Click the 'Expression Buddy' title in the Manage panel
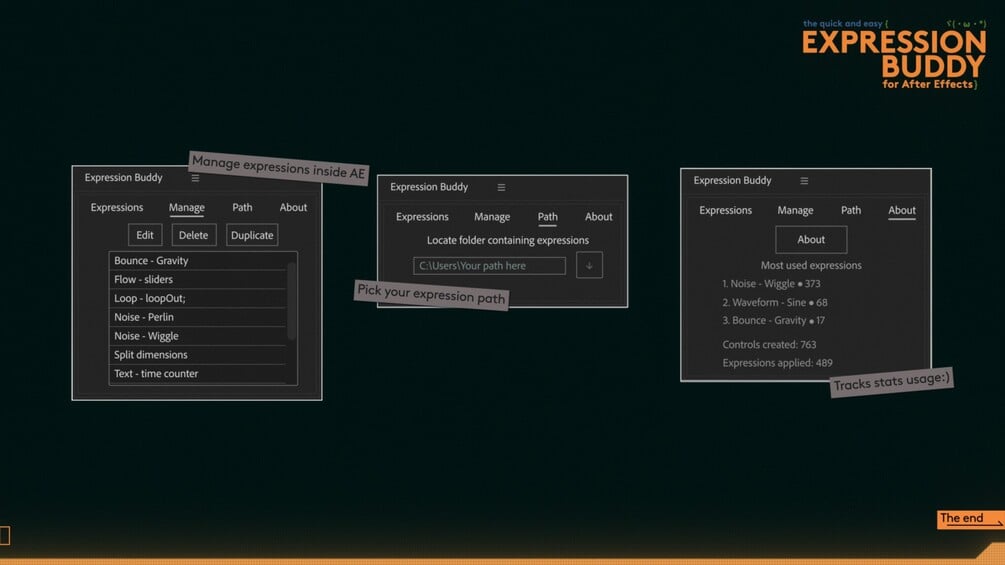The height and width of the screenshot is (565, 1005). pyautogui.click(x=123, y=177)
